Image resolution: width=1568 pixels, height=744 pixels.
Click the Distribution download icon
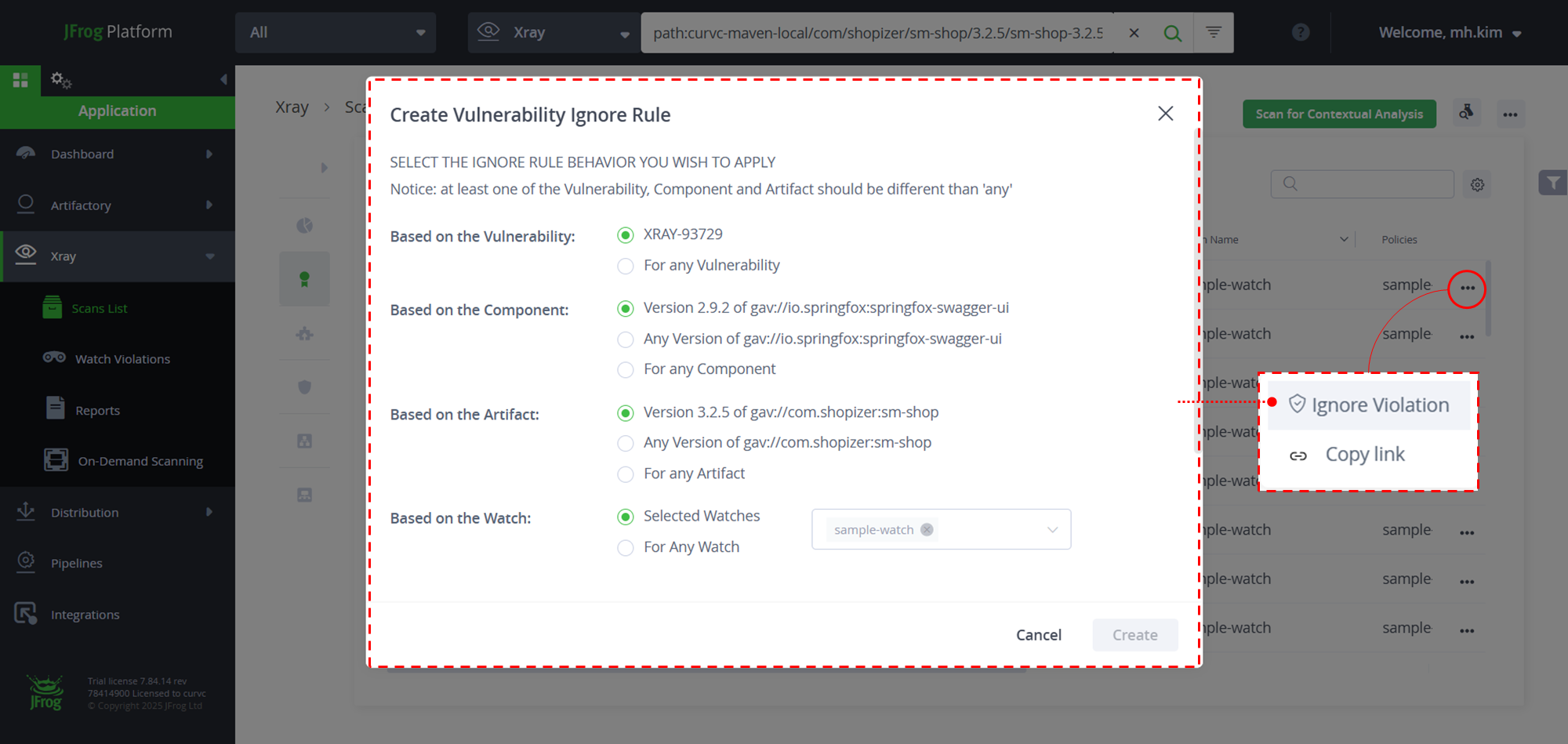pyautogui.click(x=26, y=511)
